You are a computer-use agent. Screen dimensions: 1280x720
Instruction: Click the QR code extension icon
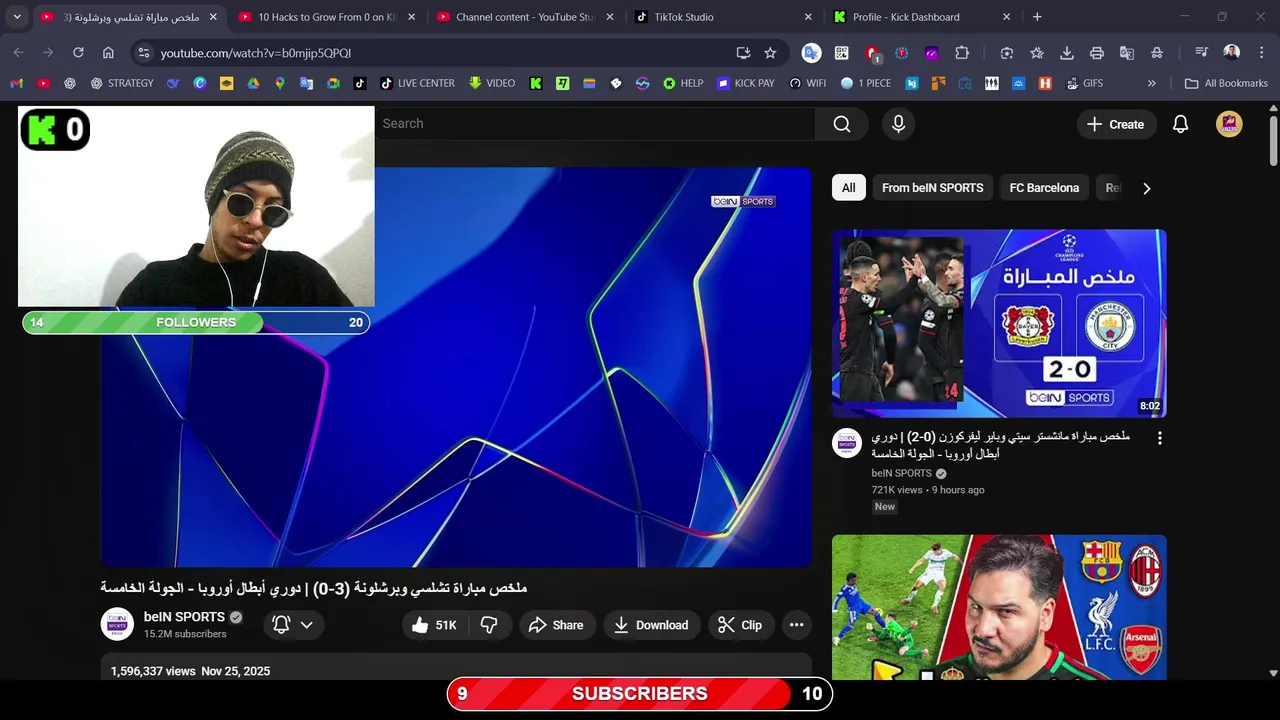[842, 53]
